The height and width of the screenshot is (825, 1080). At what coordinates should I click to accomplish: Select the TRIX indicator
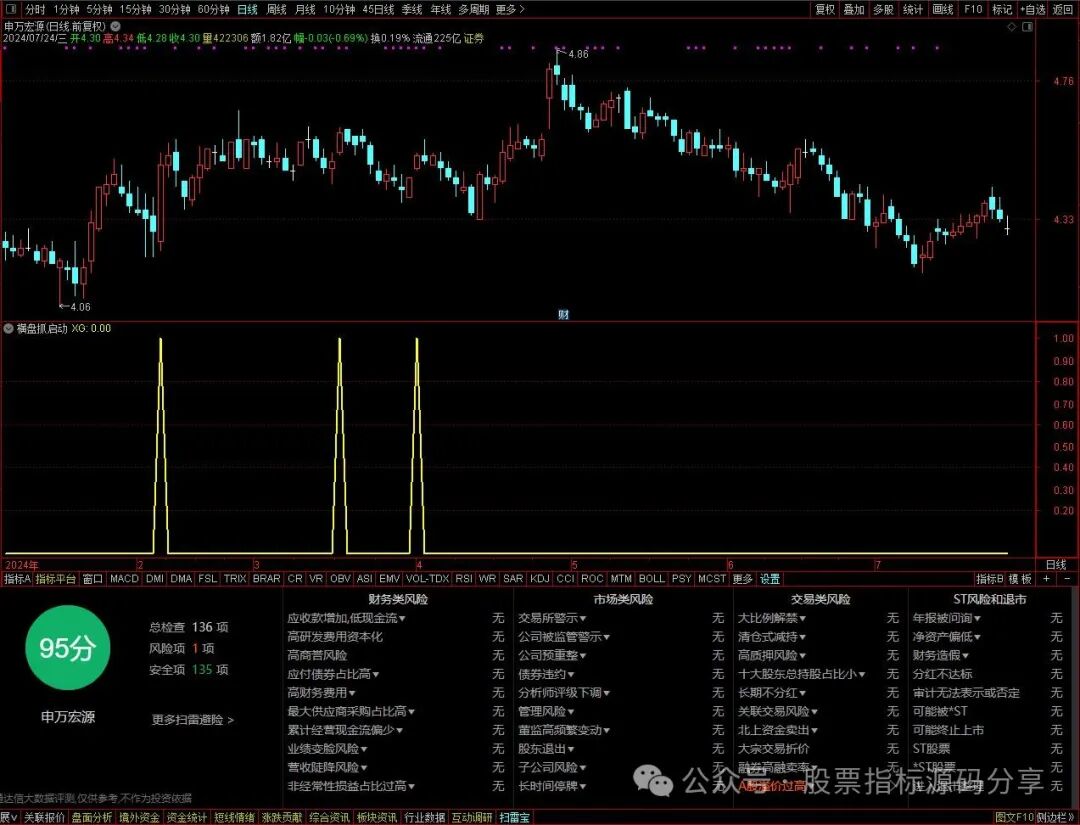tap(235, 579)
